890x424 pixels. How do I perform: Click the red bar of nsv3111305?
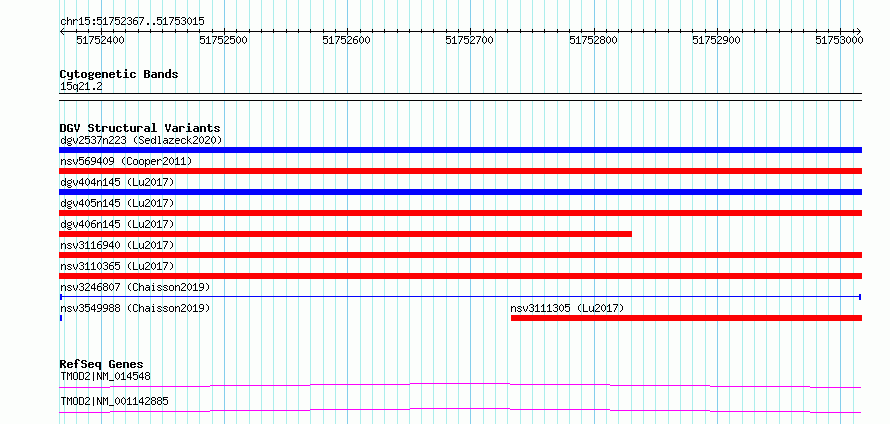pos(686,318)
